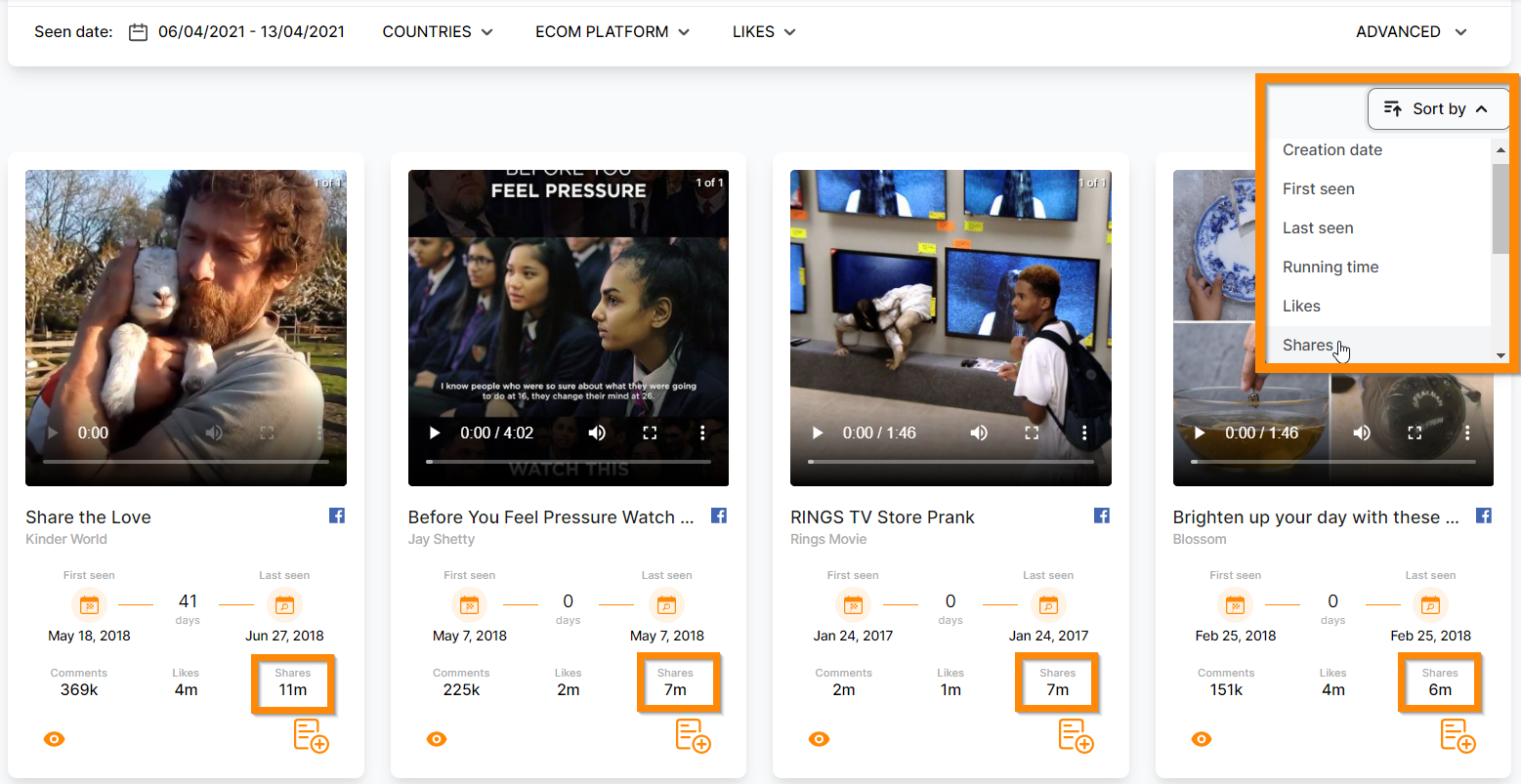Click First seen calendar icon on Blossom card
The height and width of the screenshot is (784, 1521).
(x=1235, y=605)
